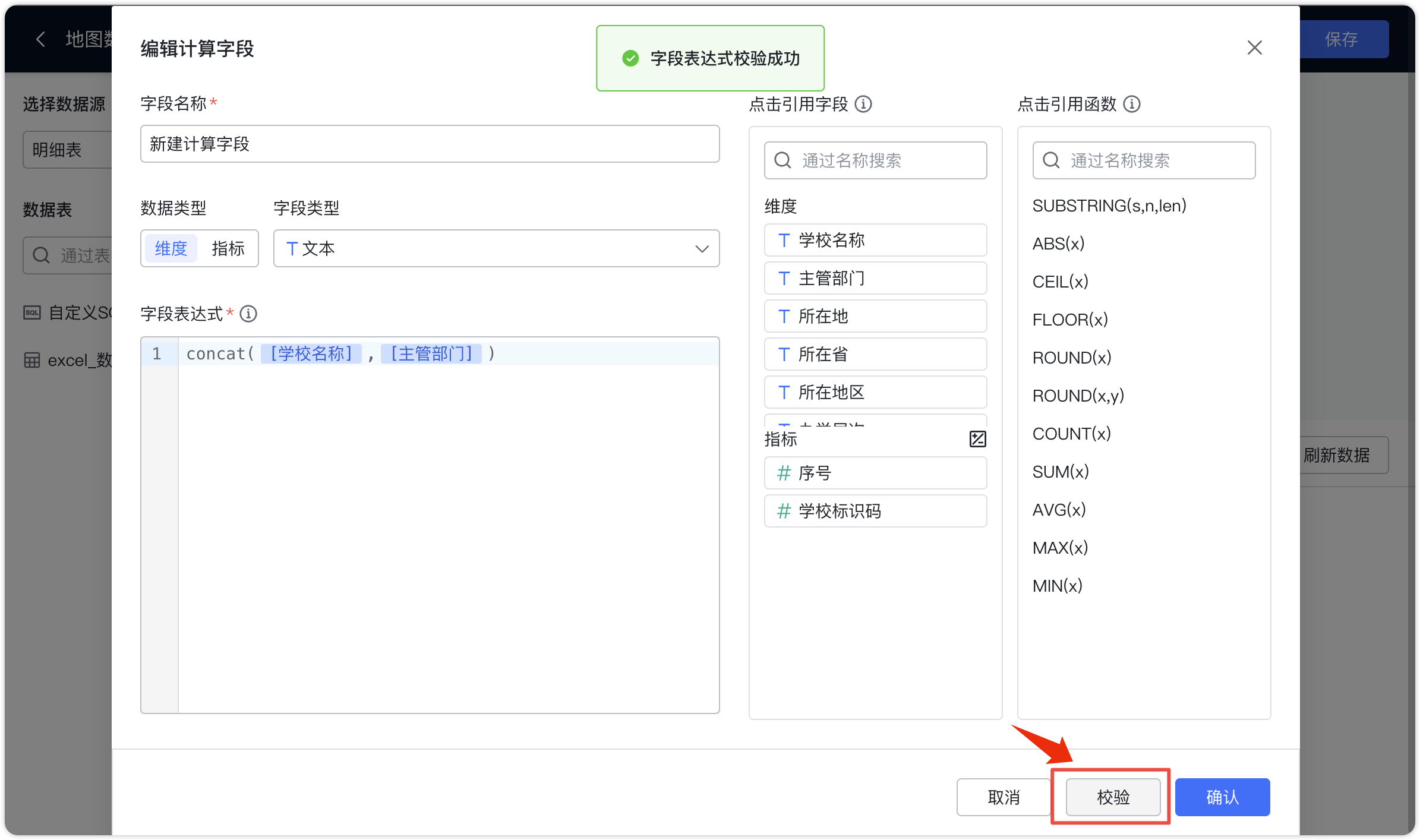Click the 字段名称 input field
This screenshot has height=840, width=1420.
point(430,144)
